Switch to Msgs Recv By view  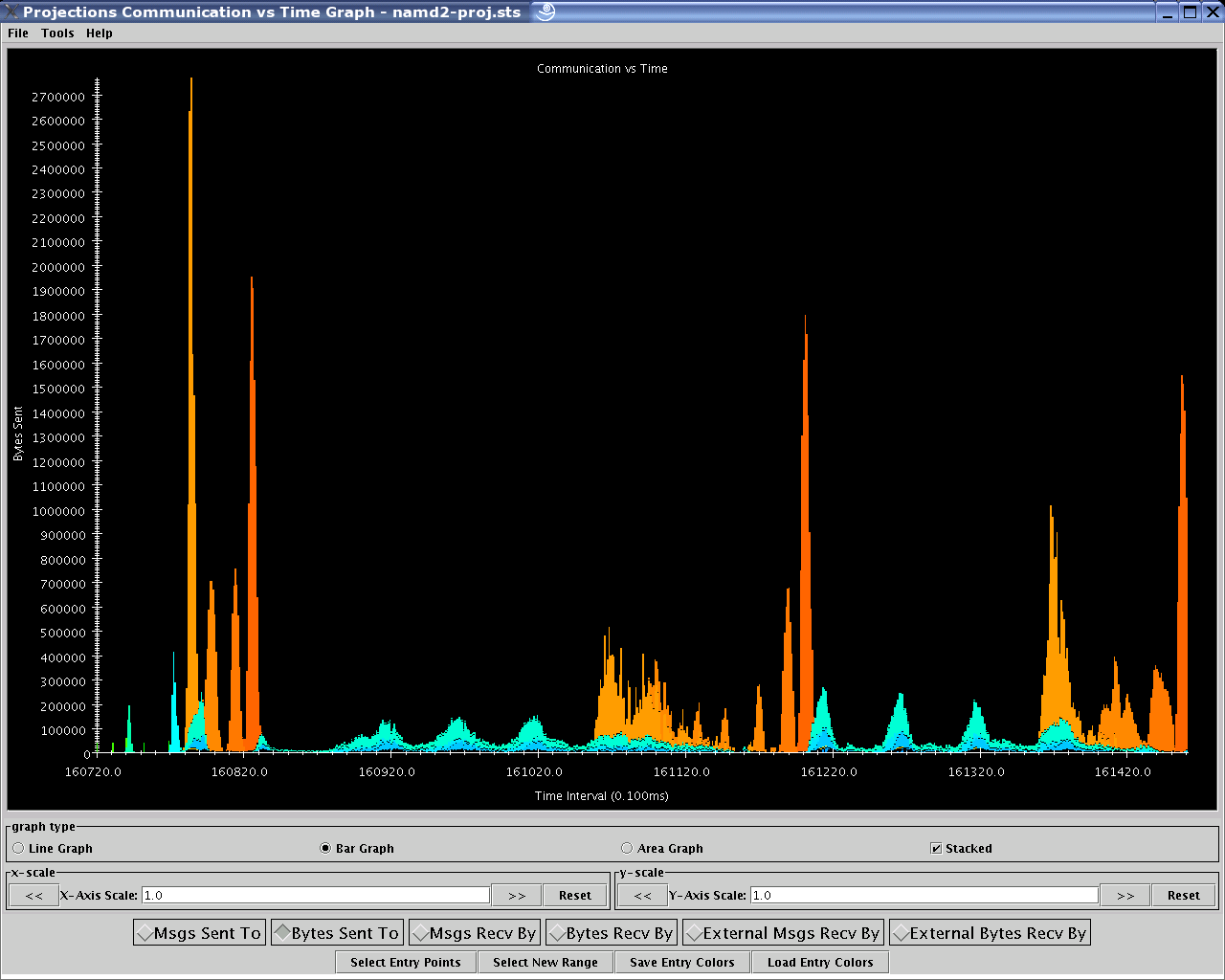tap(475, 933)
